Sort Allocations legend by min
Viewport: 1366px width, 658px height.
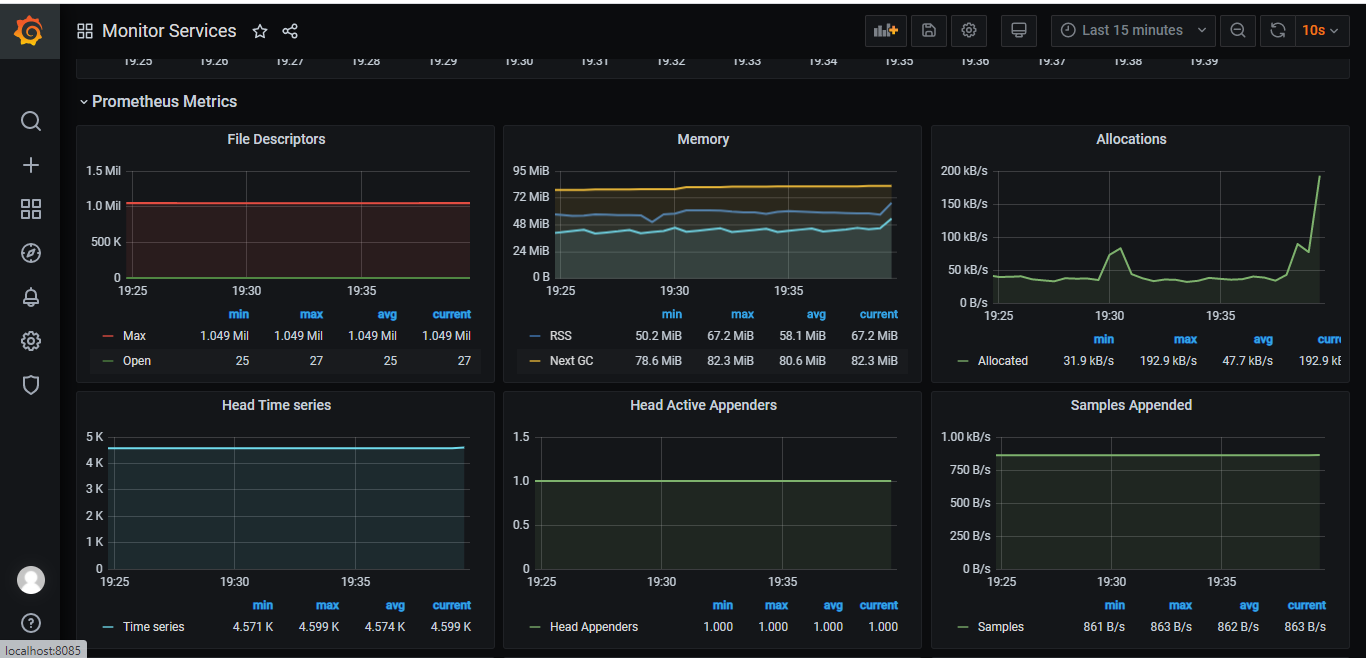click(x=1104, y=339)
